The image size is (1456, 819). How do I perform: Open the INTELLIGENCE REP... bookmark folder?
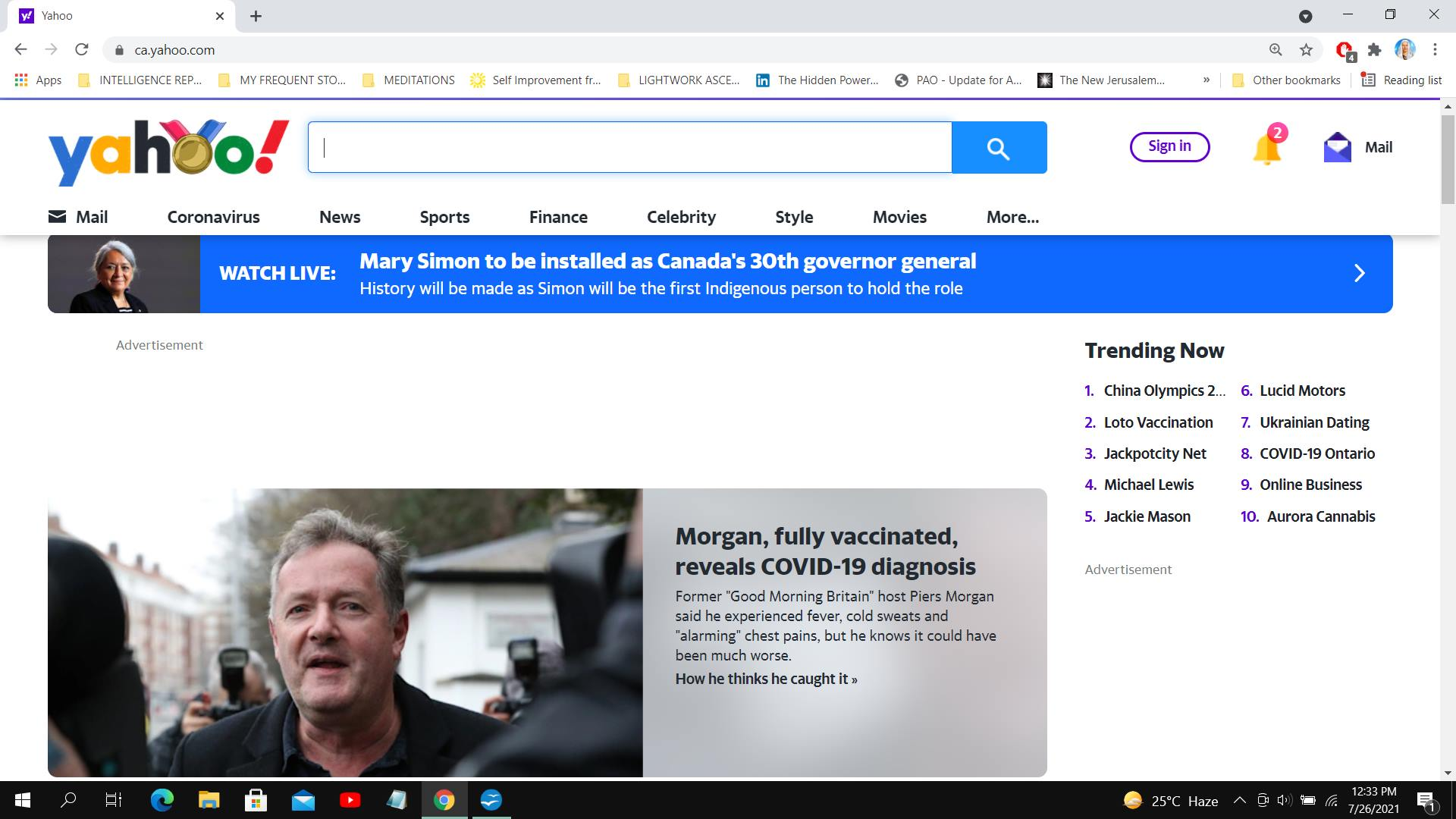(x=140, y=80)
